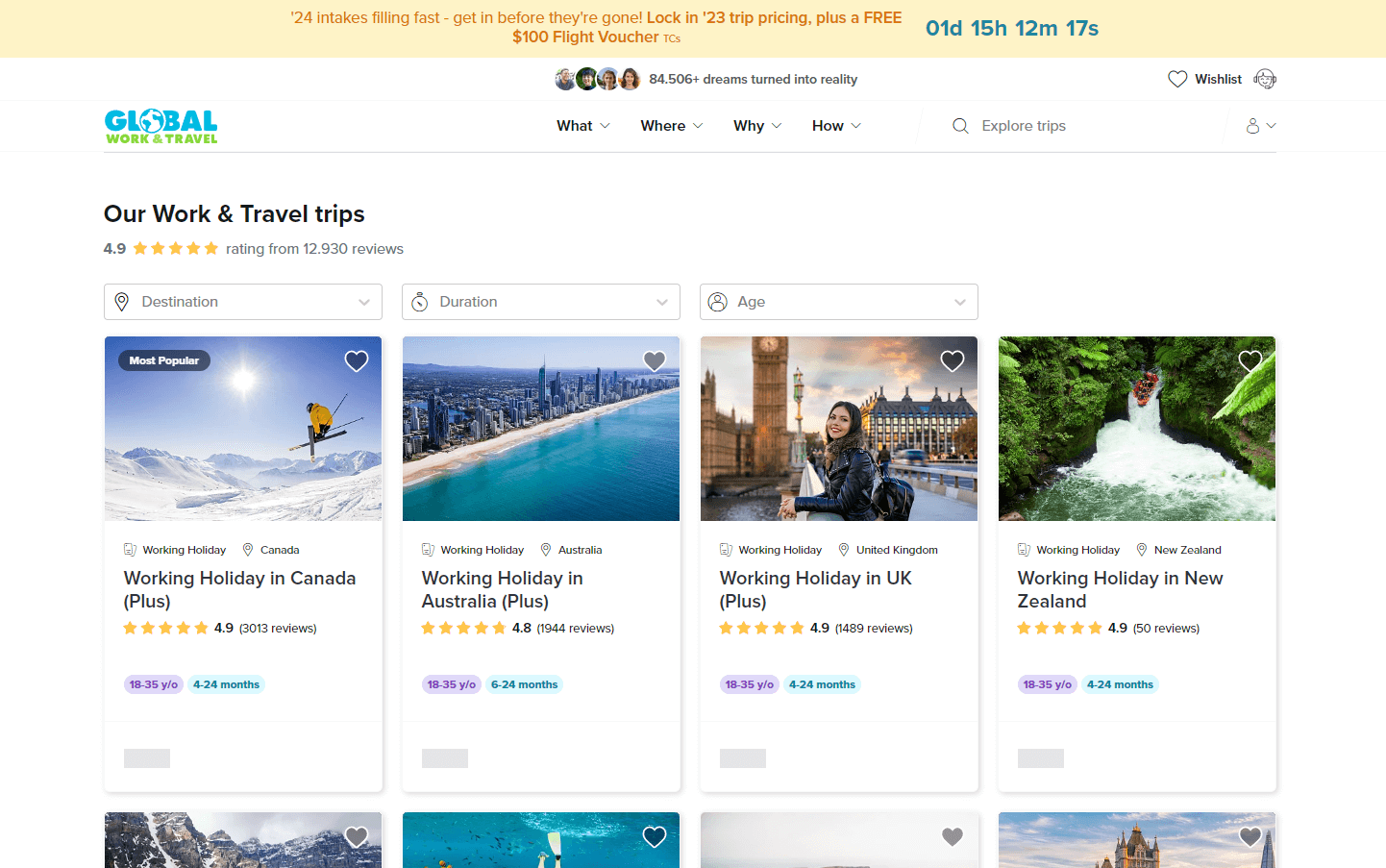This screenshot has width=1386, height=868.
Task: Open the What navigation menu
Action: pyautogui.click(x=582, y=126)
